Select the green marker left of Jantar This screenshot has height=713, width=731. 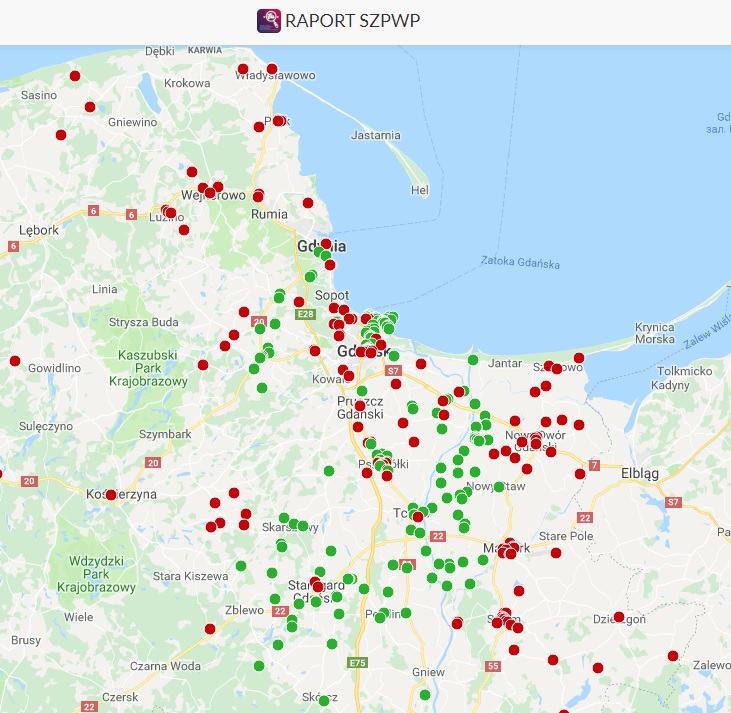[473, 360]
